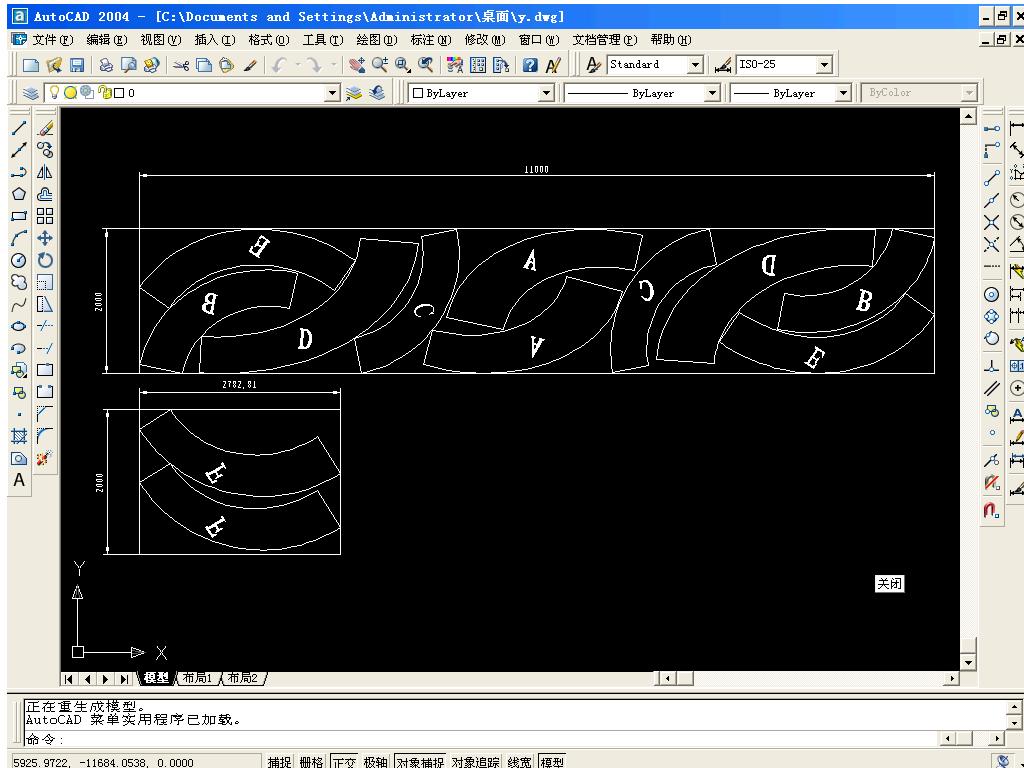Click the command line input field

click(480, 739)
